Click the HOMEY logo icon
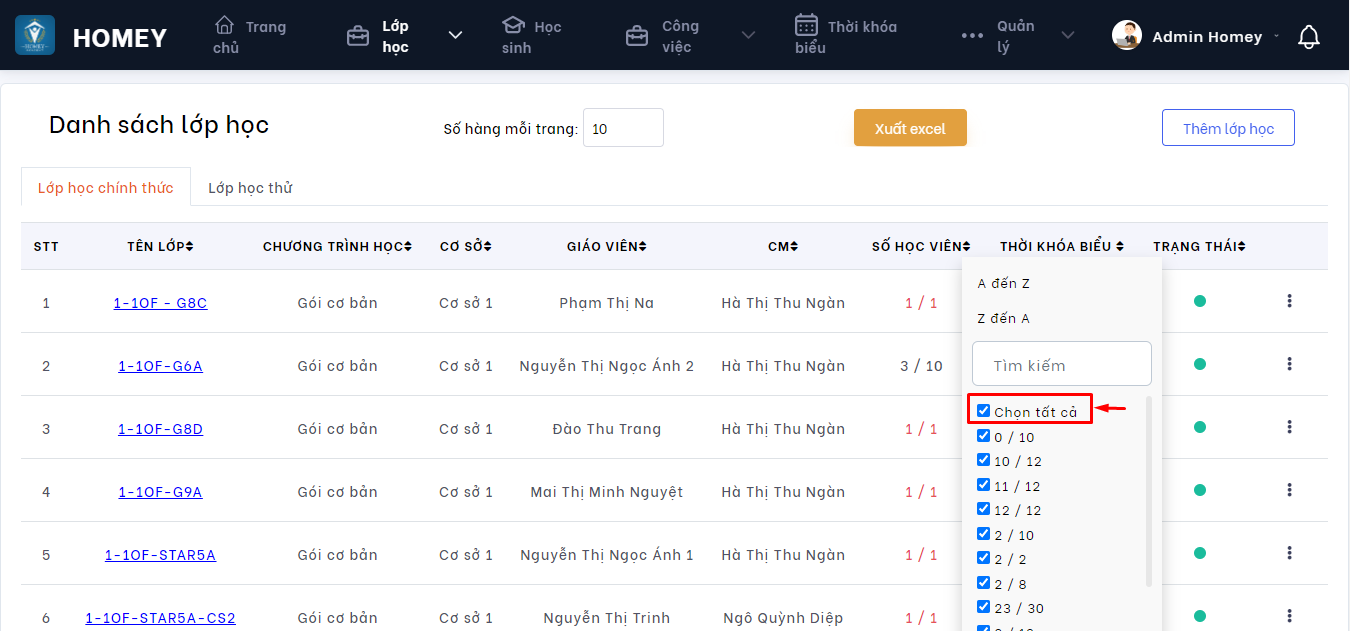Image resolution: width=1350 pixels, height=631 pixels. pyautogui.click(x=35, y=36)
